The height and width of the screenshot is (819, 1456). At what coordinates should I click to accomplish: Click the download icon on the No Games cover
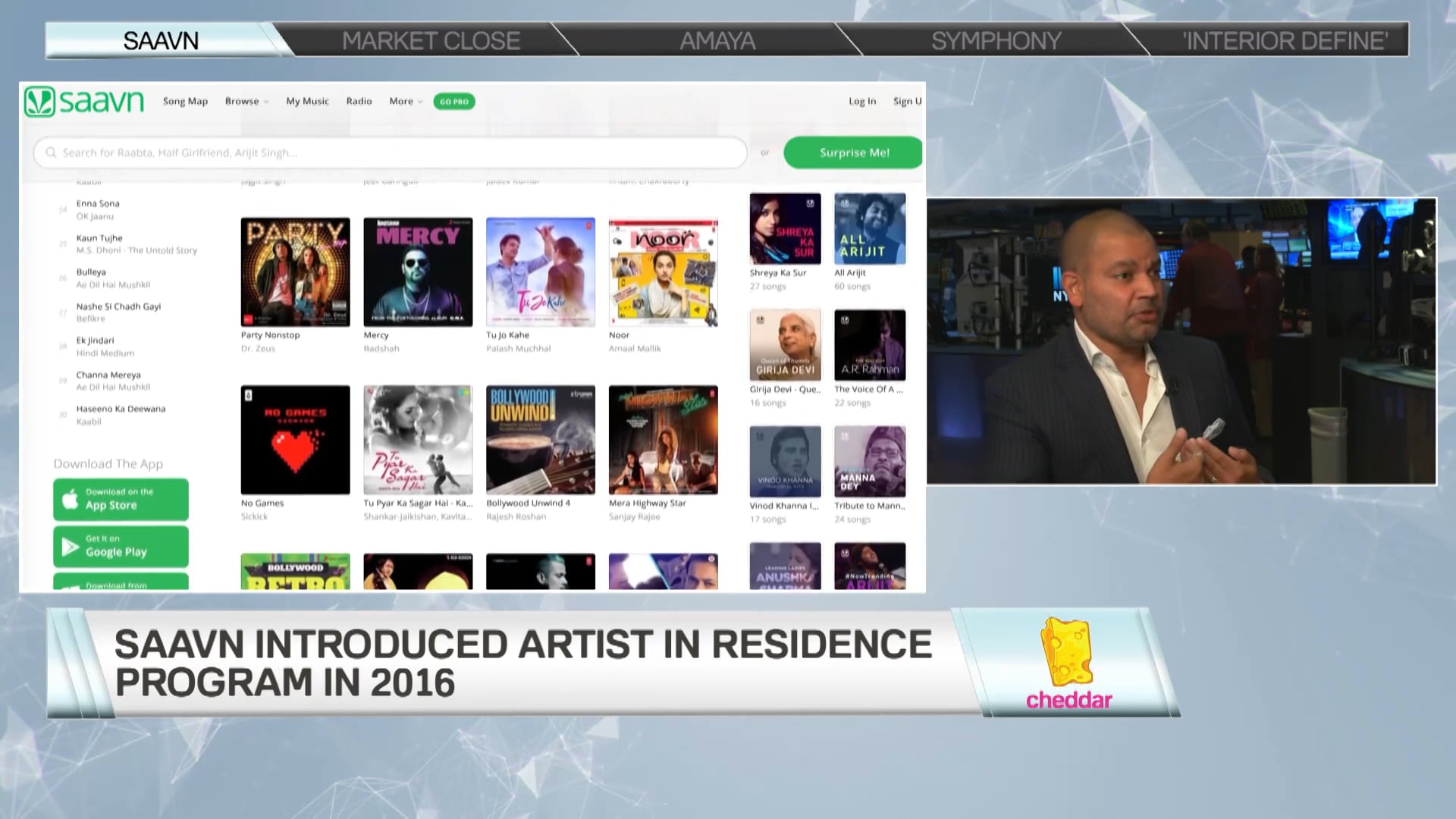[x=249, y=397]
